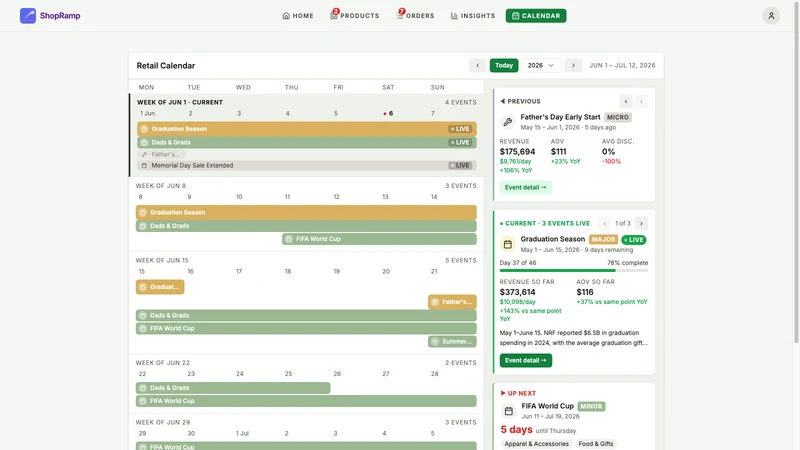
Task: Show earlier event in Previous card
Action: 626,102
